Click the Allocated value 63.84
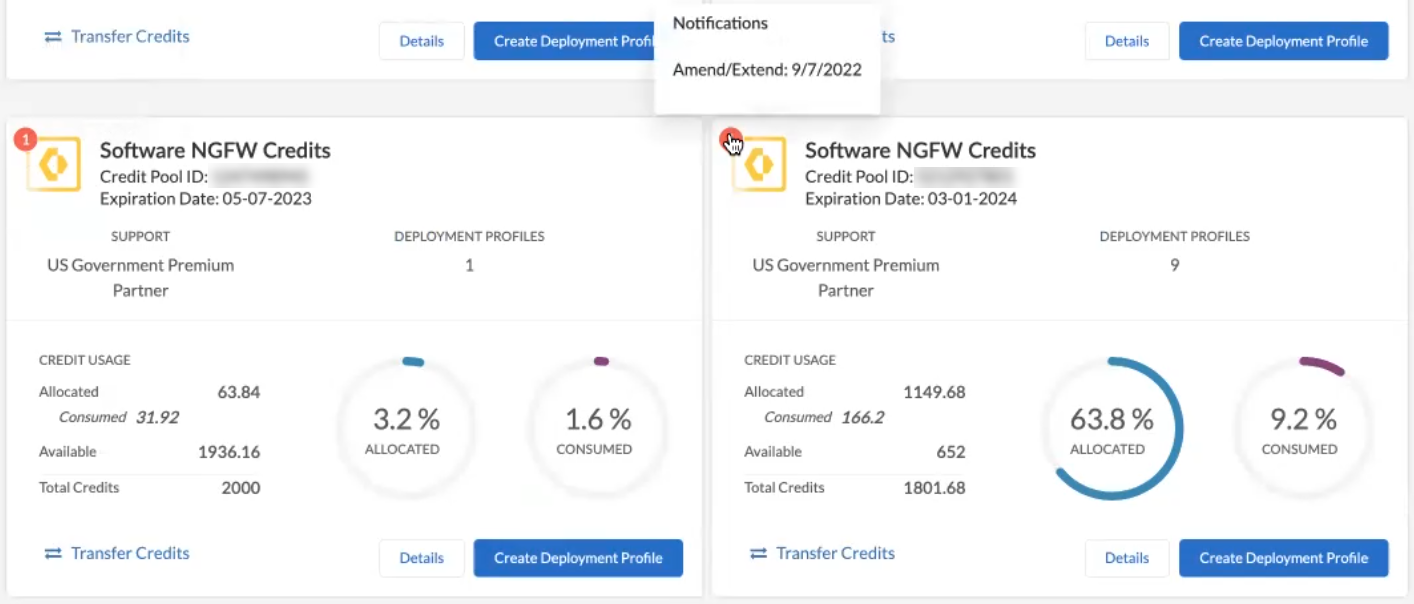 [x=239, y=392]
